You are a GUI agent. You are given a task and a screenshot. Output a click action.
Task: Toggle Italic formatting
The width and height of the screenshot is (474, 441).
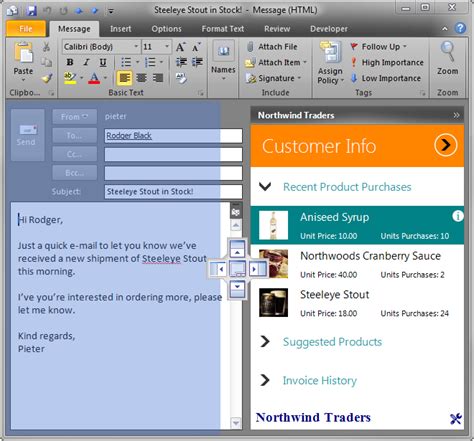point(87,62)
